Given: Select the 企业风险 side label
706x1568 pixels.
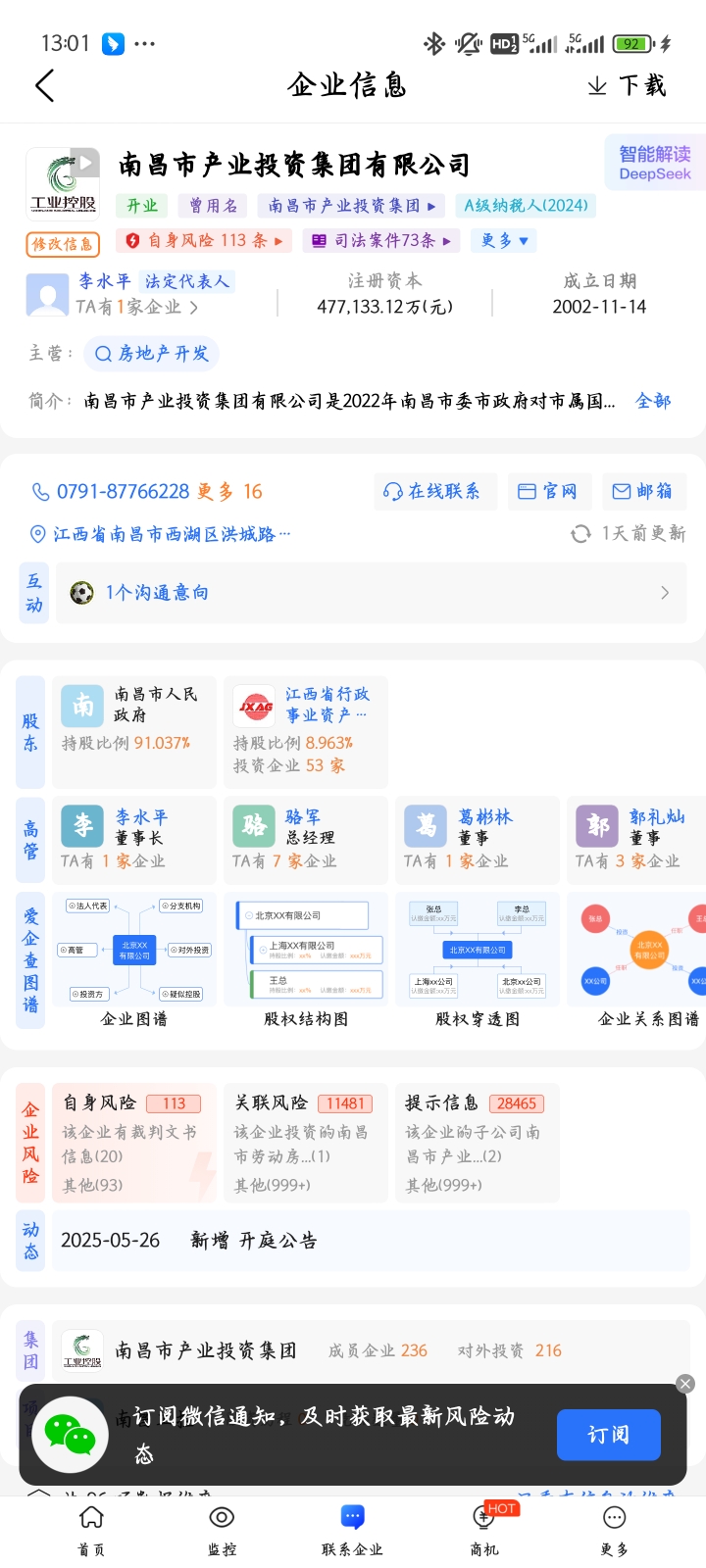Looking at the screenshot, I should click(30, 1143).
